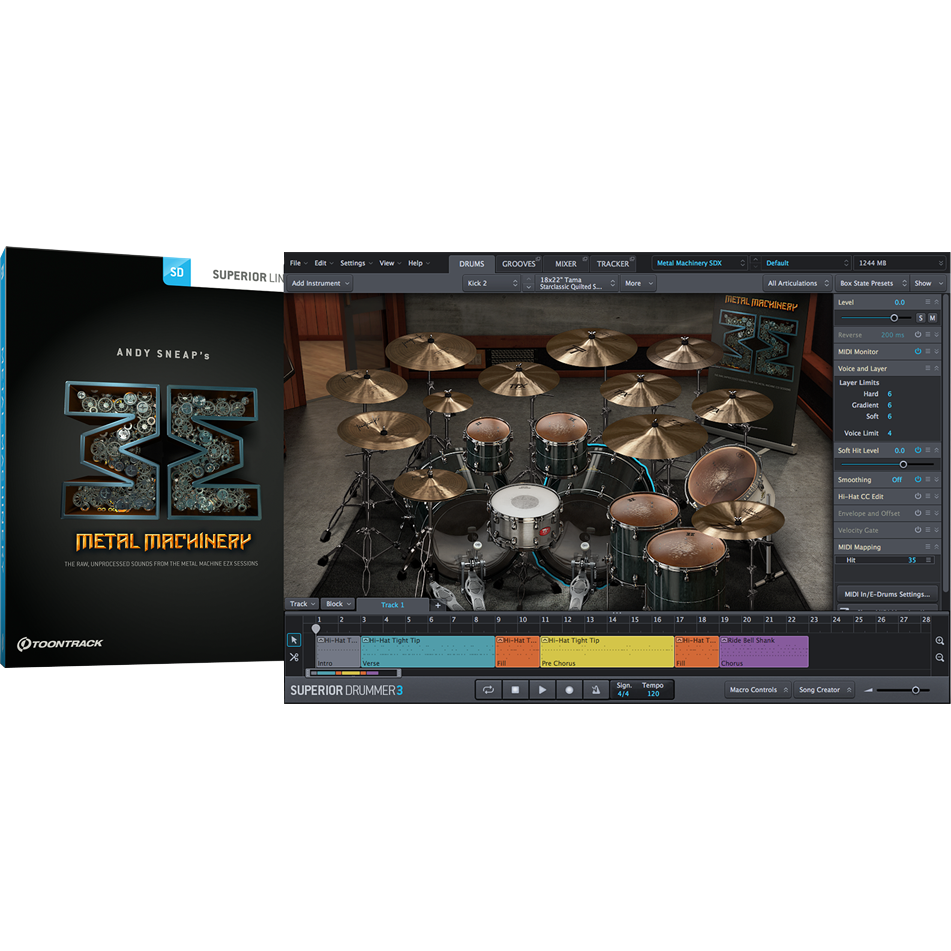
Task: Open Level section menu icon
Action: [927, 302]
